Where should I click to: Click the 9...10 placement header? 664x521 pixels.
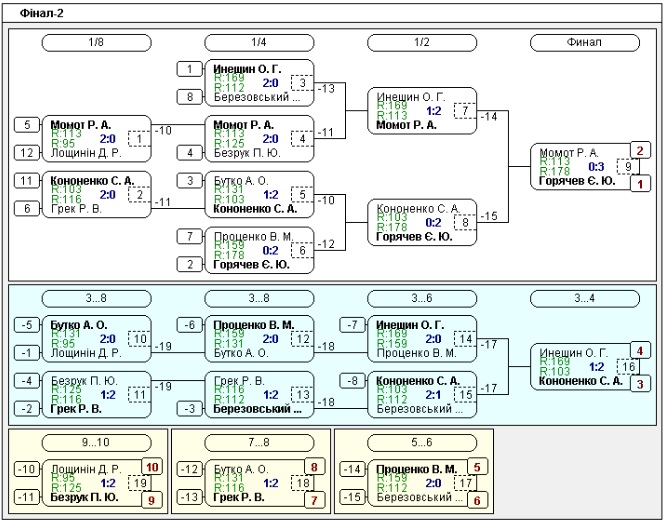pyautogui.click(x=97, y=443)
